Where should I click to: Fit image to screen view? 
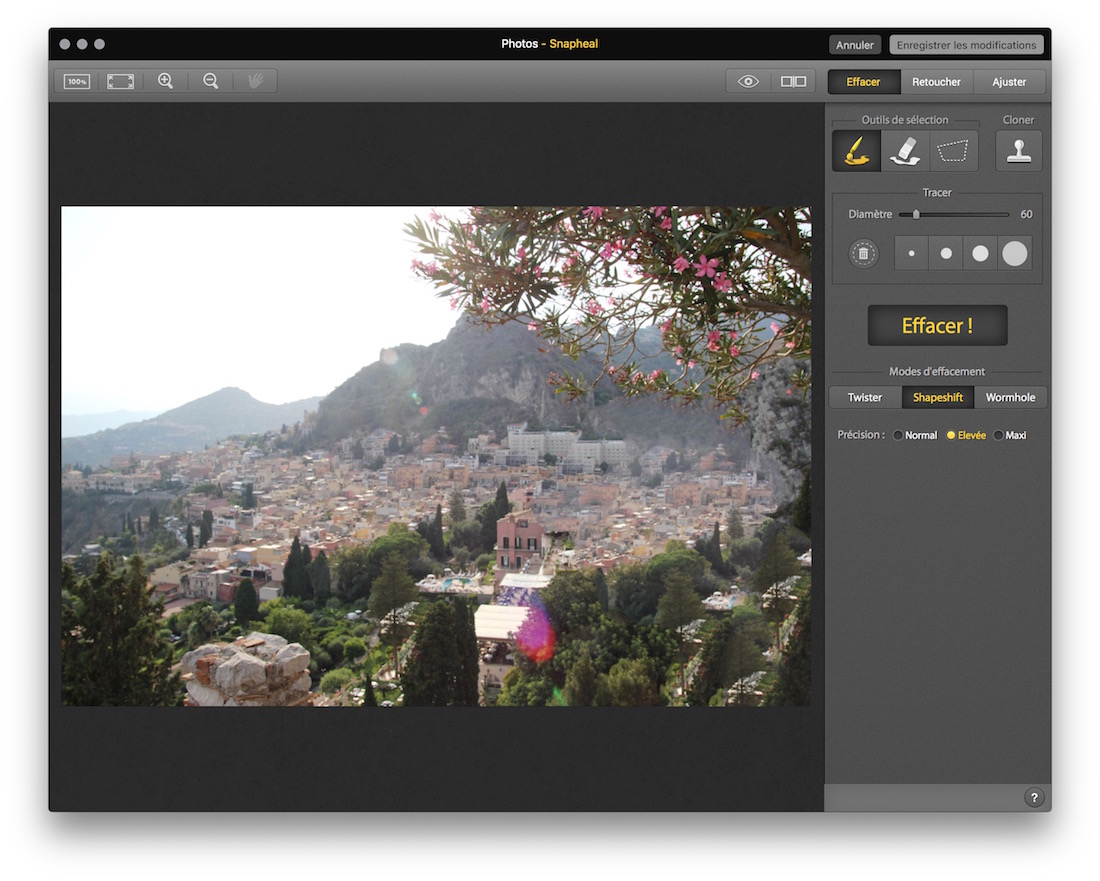(121, 81)
